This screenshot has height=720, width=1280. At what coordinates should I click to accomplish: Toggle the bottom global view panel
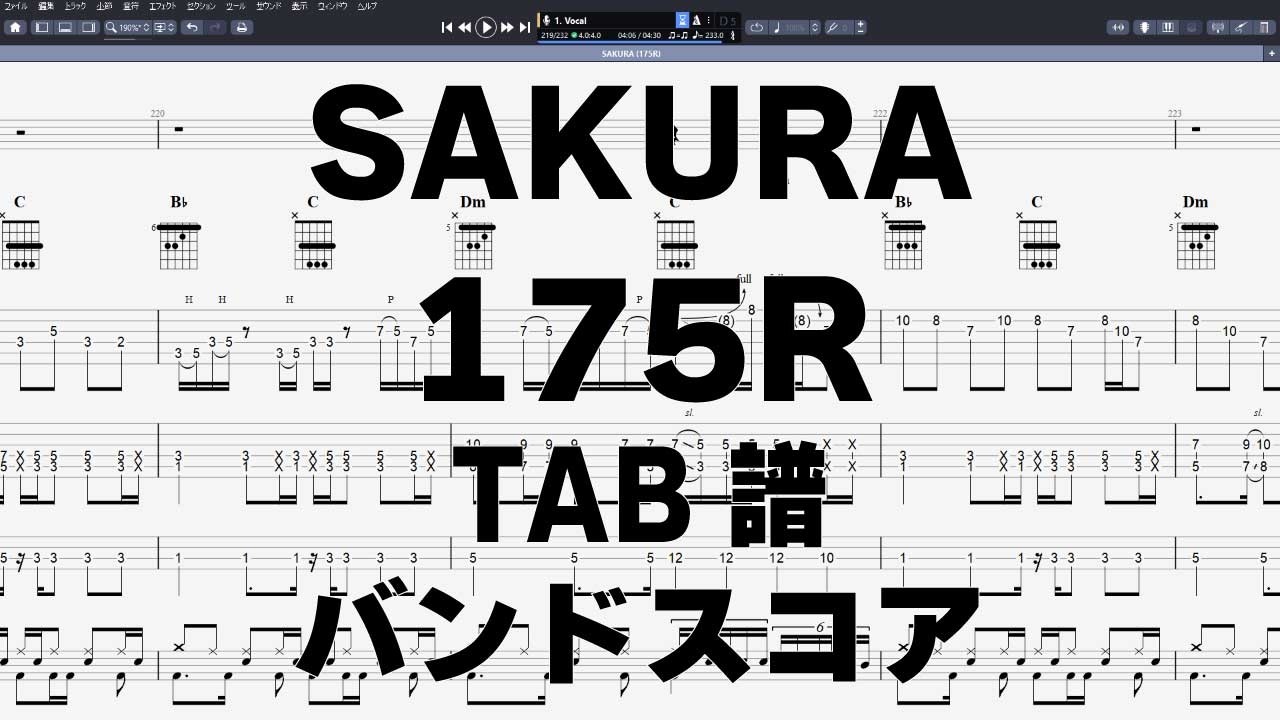pos(65,27)
